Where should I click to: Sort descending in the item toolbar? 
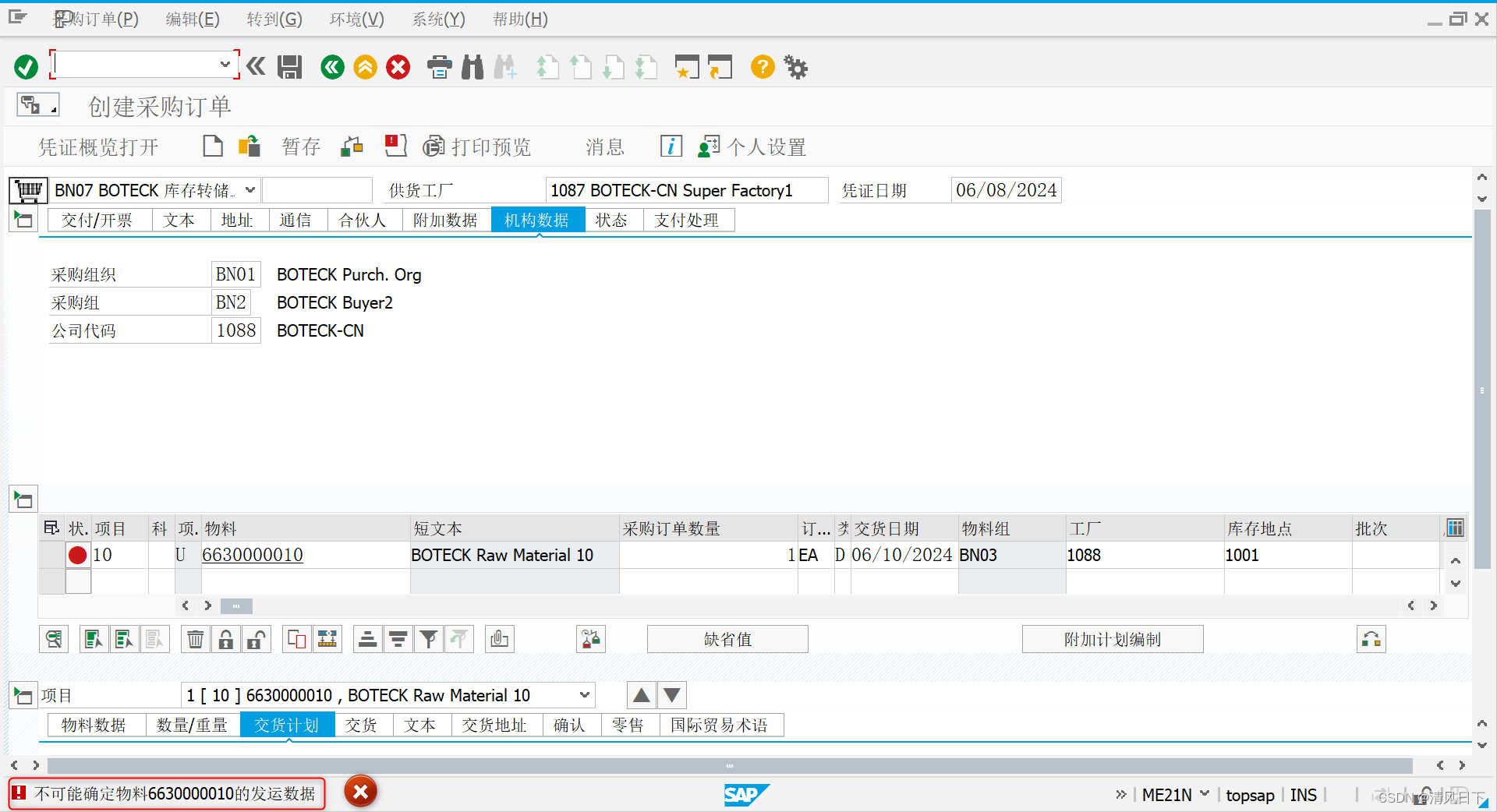[x=398, y=640]
